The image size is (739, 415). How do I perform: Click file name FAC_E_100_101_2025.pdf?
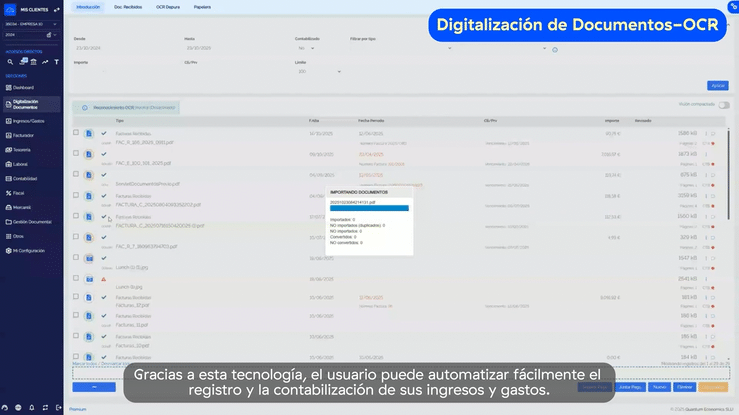tap(143, 163)
